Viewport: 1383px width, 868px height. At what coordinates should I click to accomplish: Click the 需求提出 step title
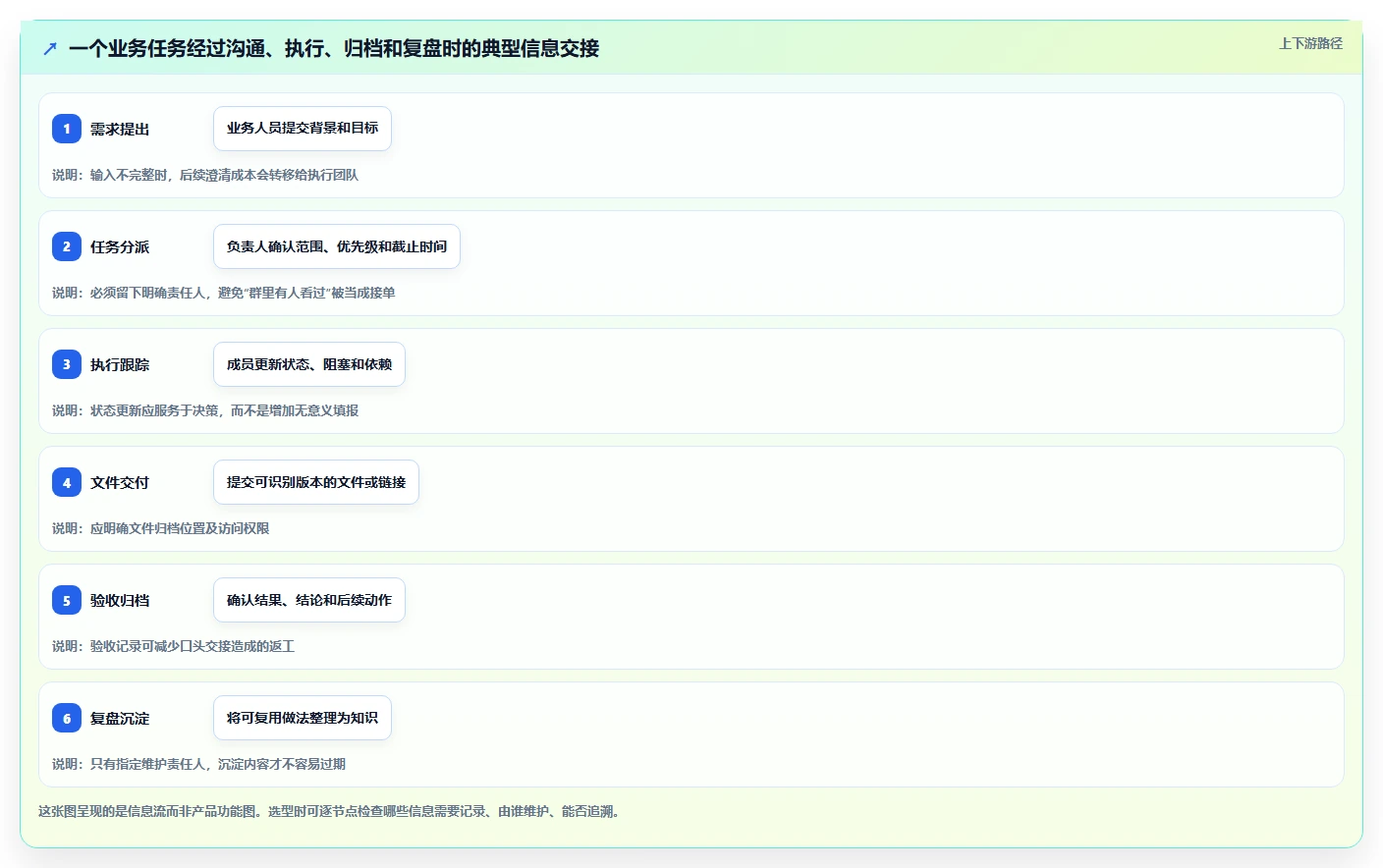[x=120, y=130]
